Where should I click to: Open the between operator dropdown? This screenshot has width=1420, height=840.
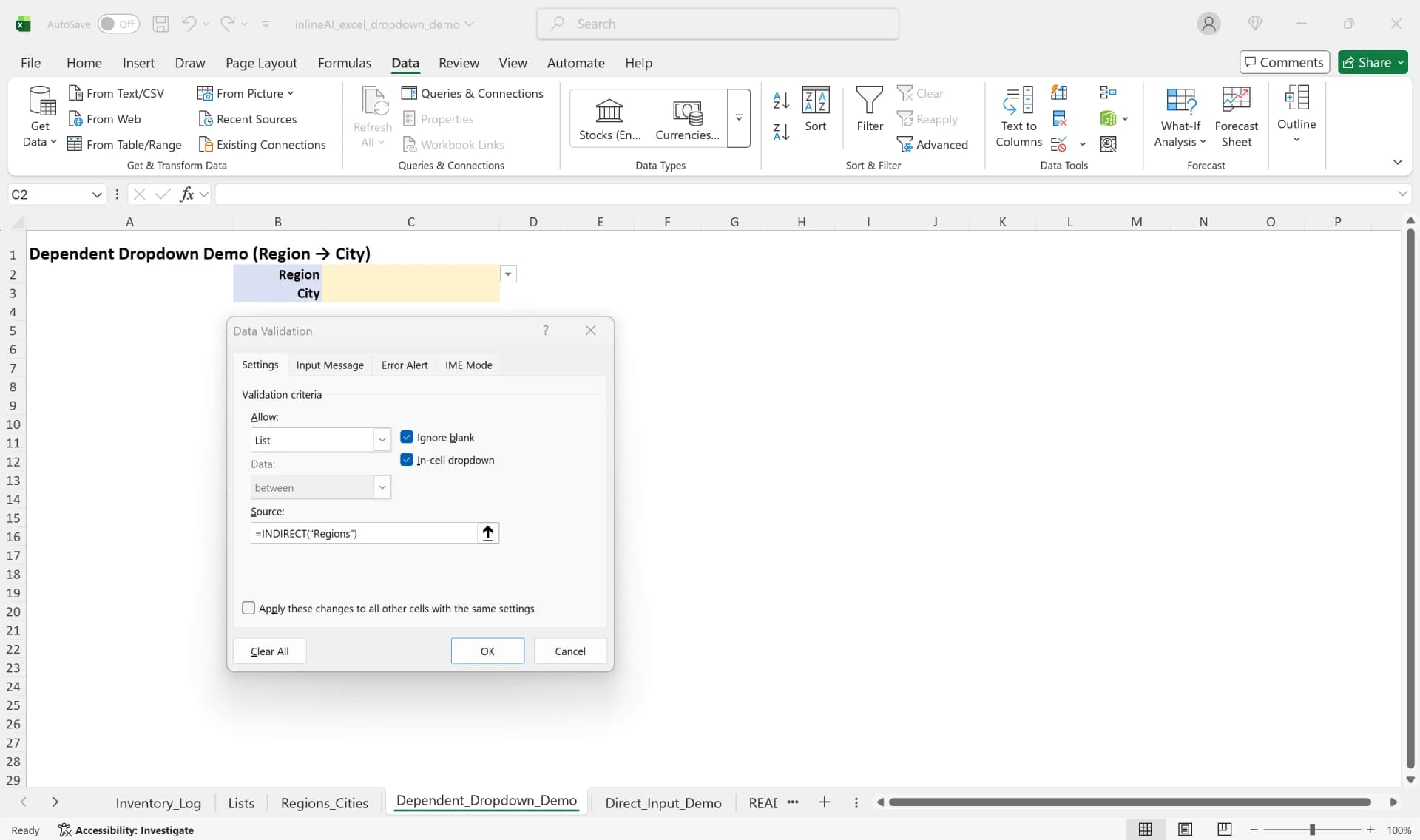coord(382,487)
